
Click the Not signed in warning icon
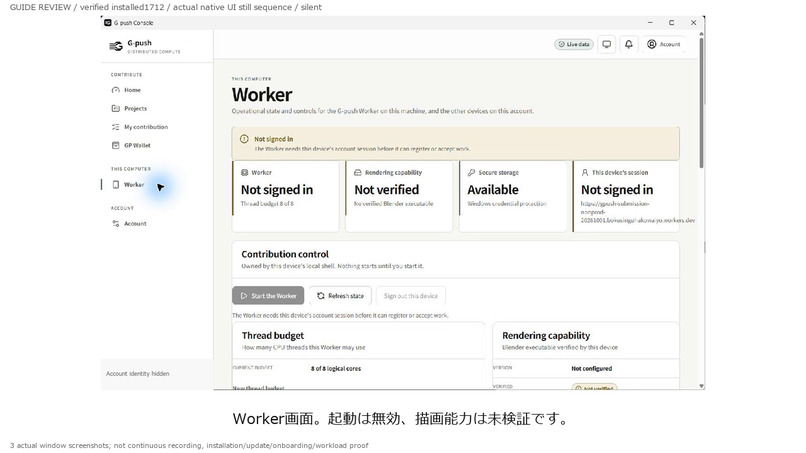pyautogui.click(x=244, y=139)
